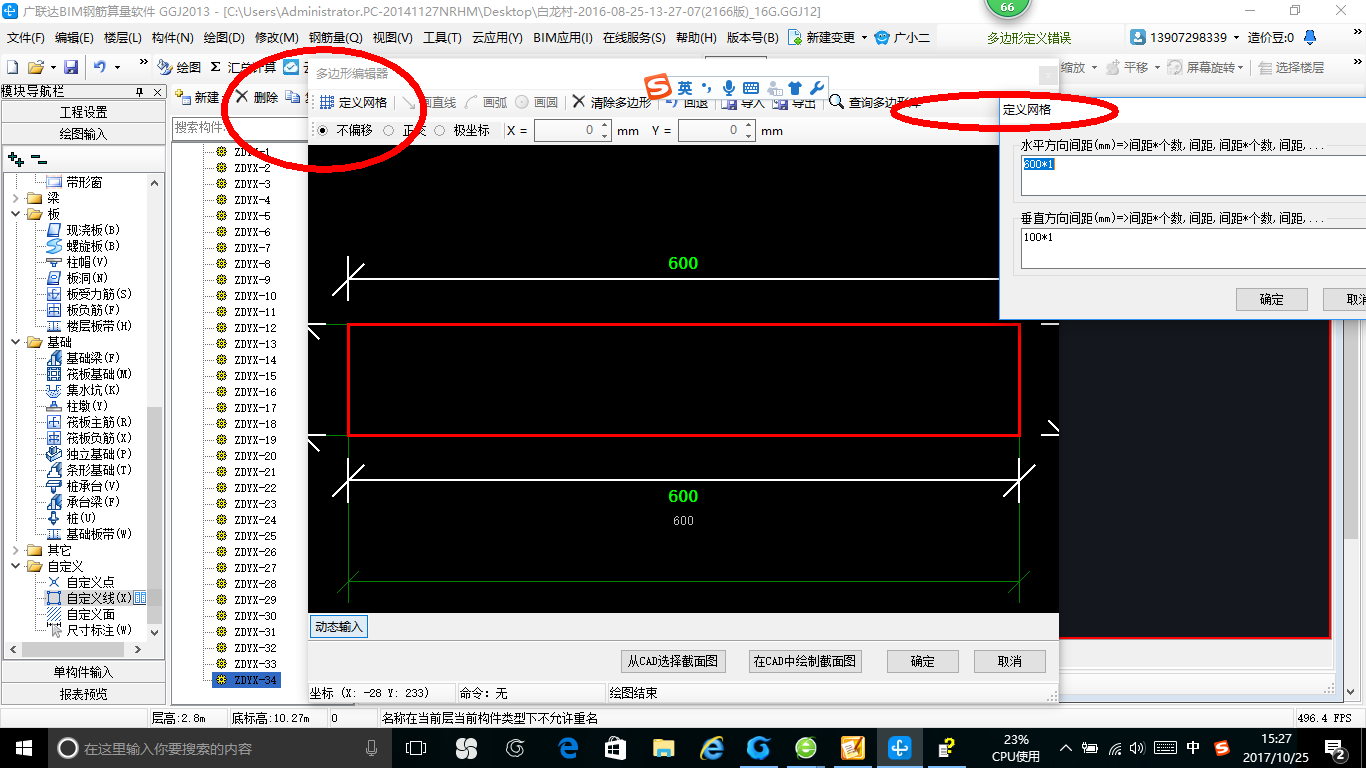Open the 楼层(L) menu
The image size is (1366, 768).
coord(122,38)
